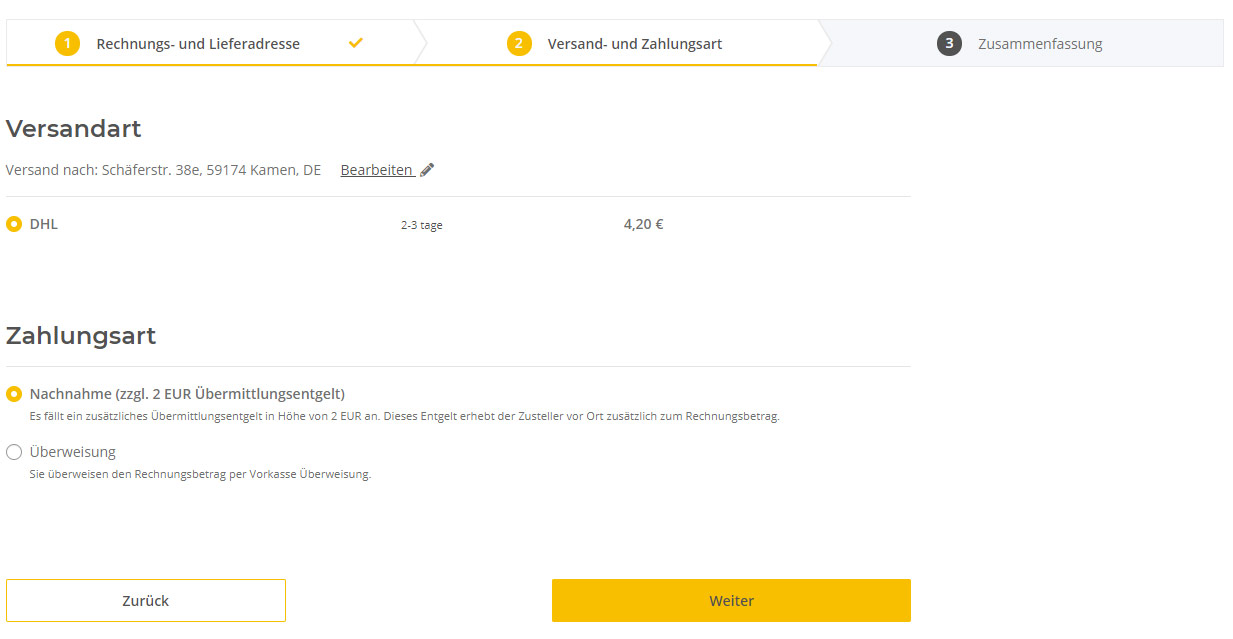Go to Versand- und Zahlungsart step label
Image resolution: width=1233 pixels, height=639 pixels.
point(635,44)
